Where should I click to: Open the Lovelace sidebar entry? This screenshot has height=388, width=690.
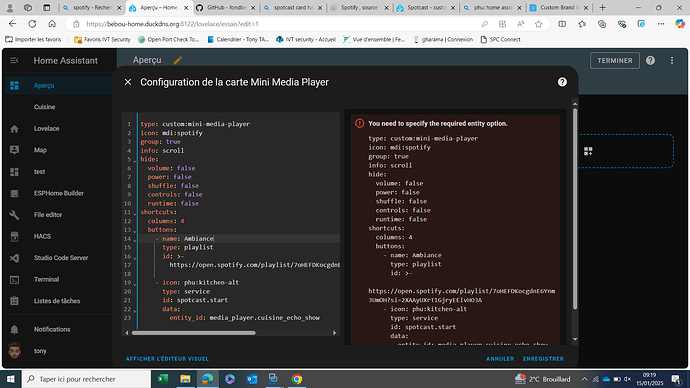pos(57,128)
